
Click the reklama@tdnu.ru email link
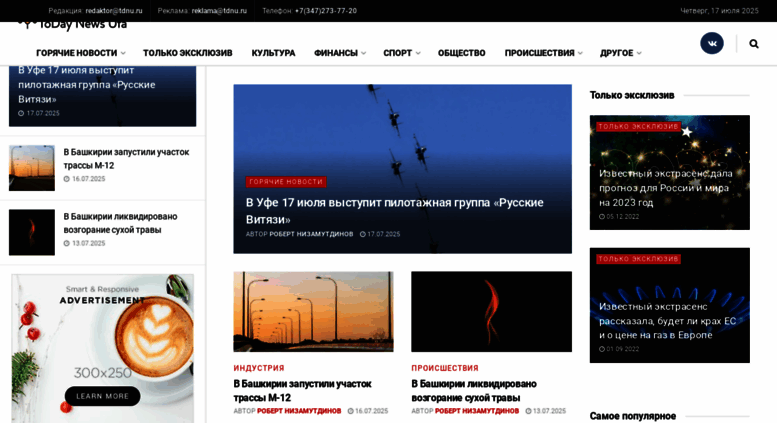(219, 11)
